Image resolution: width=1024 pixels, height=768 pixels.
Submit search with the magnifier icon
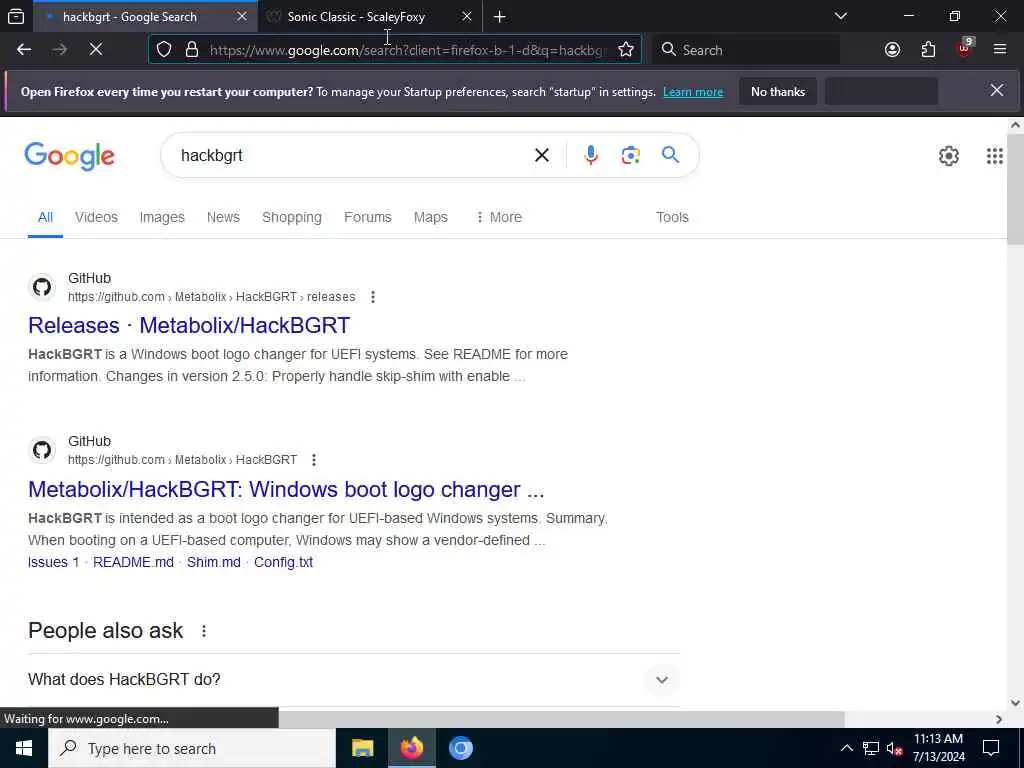[670, 155]
